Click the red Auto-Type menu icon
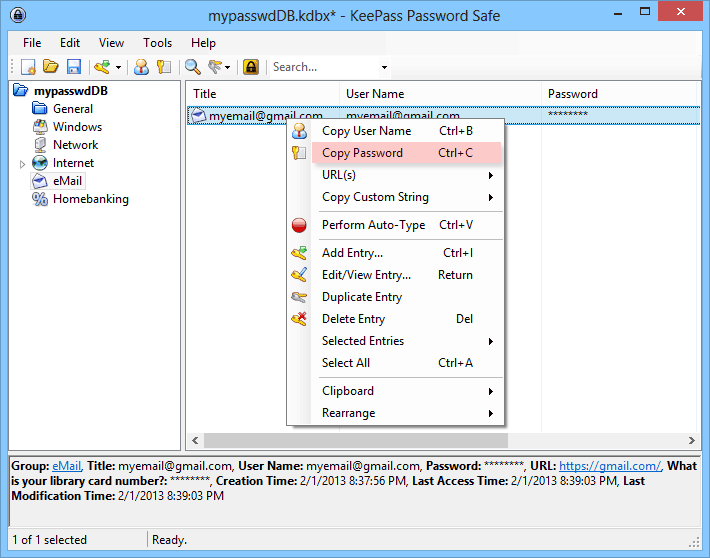Image resolution: width=710 pixels, height=558 pixels. 299,225
